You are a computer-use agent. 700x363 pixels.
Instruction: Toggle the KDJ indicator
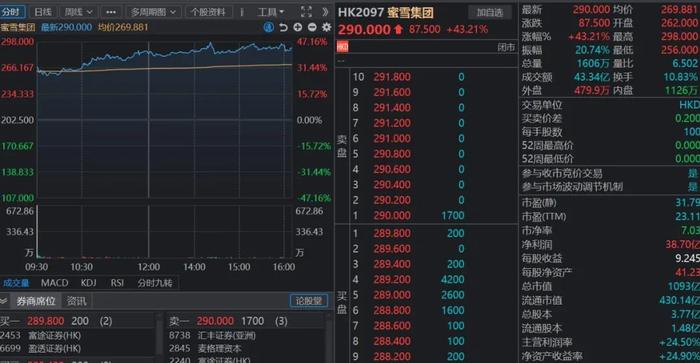point(88,283)
